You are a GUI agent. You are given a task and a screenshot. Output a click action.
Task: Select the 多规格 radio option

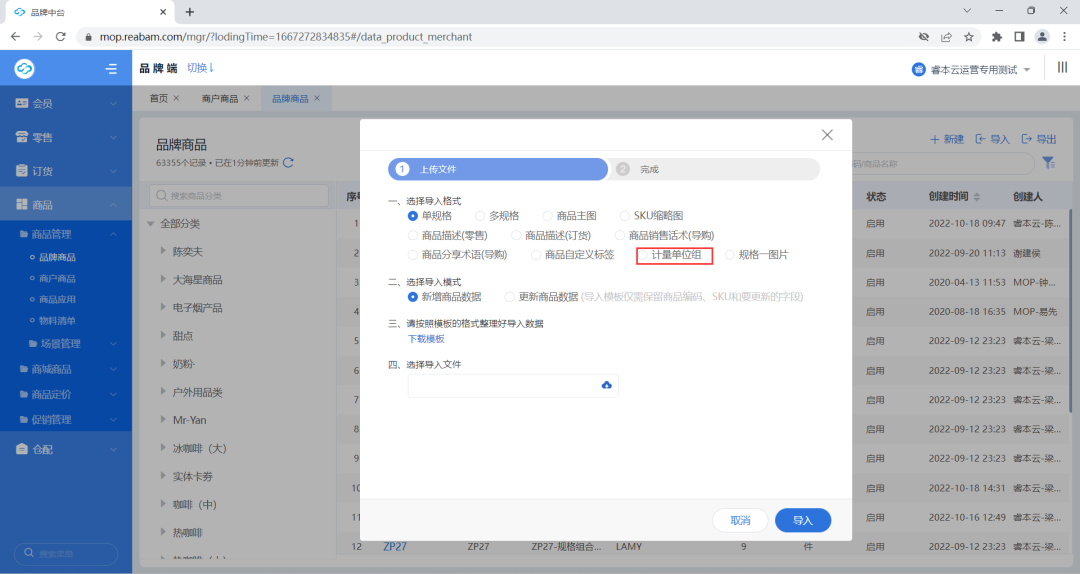481,216
